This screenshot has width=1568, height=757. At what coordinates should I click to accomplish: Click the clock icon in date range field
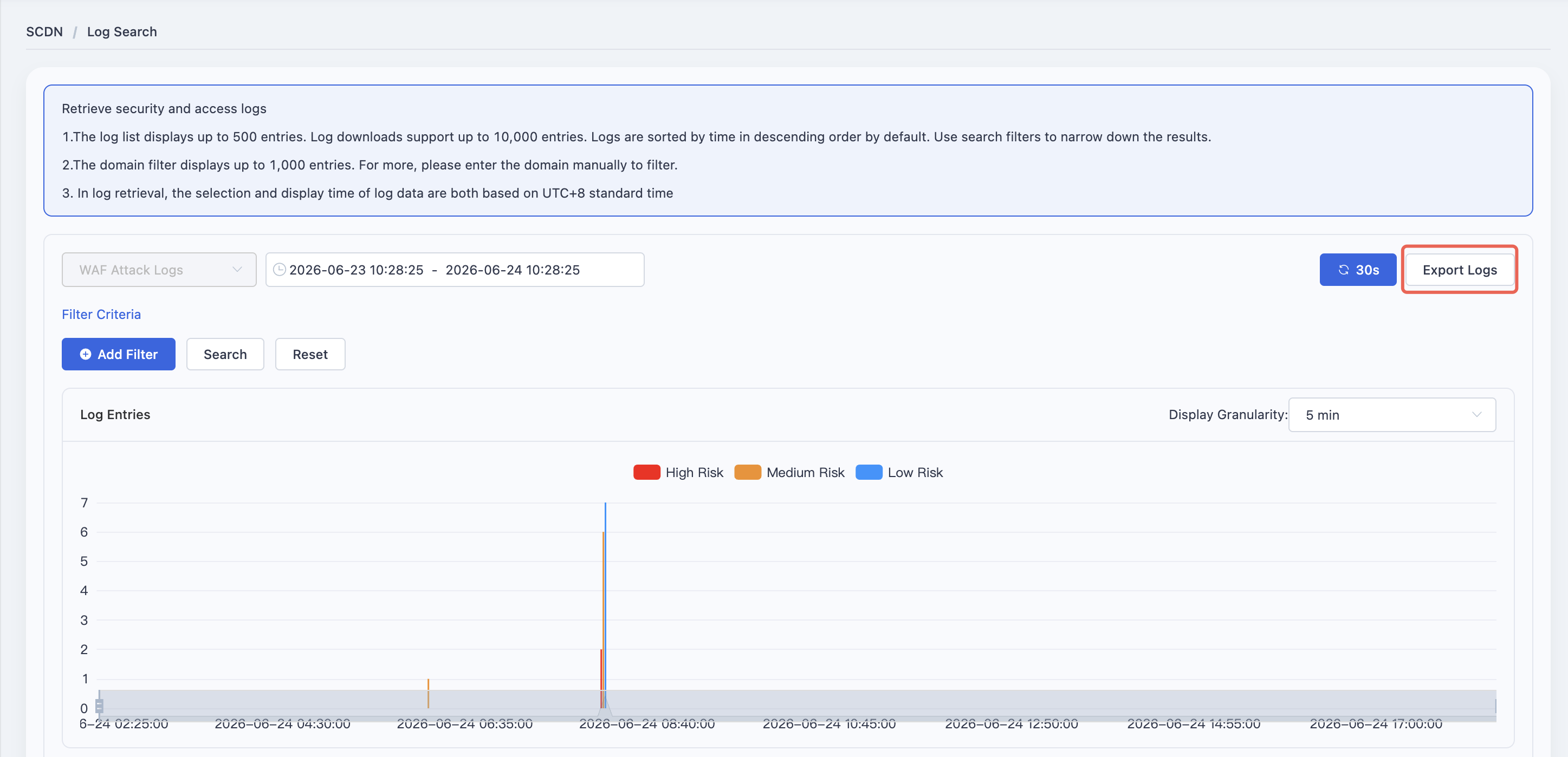[x=280, y=270]
